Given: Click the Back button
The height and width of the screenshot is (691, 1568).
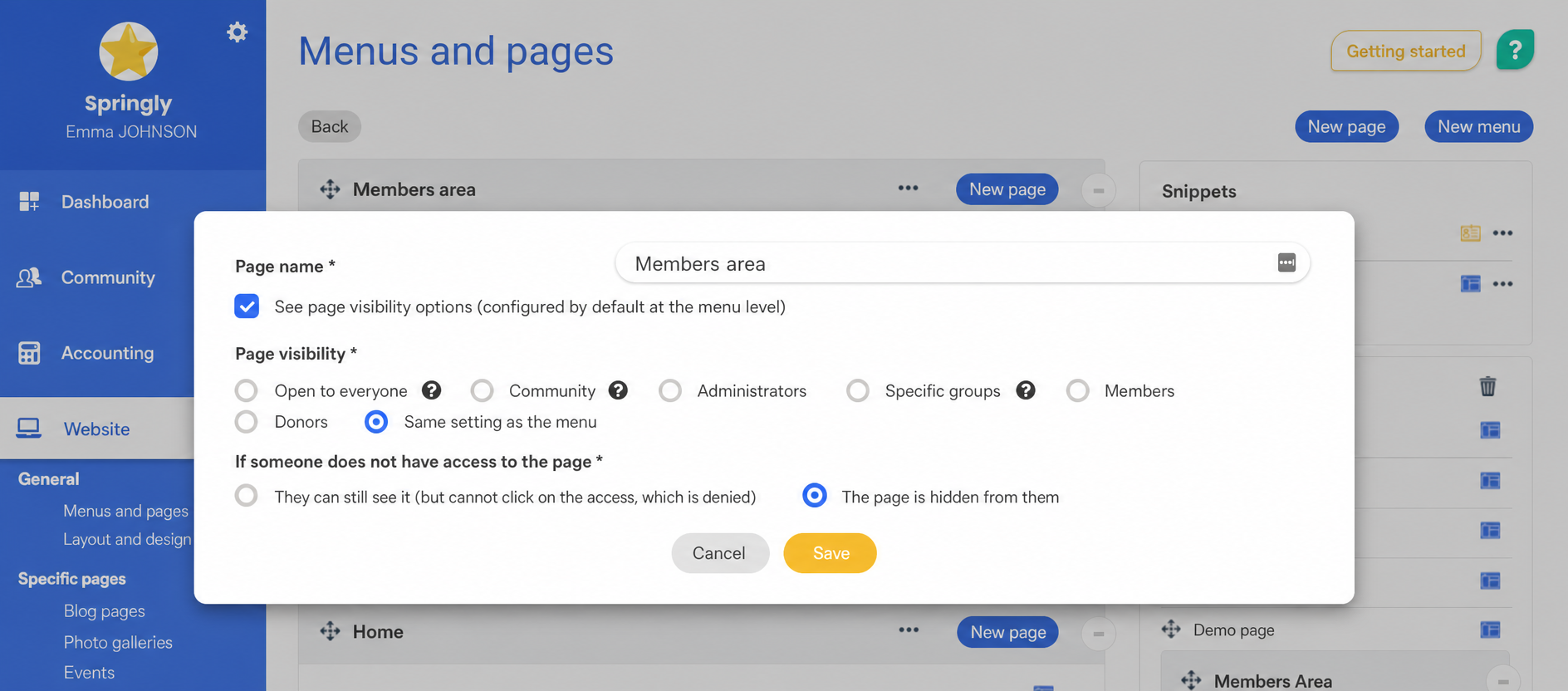Looking at the screenshot, I should coord(330,126).
